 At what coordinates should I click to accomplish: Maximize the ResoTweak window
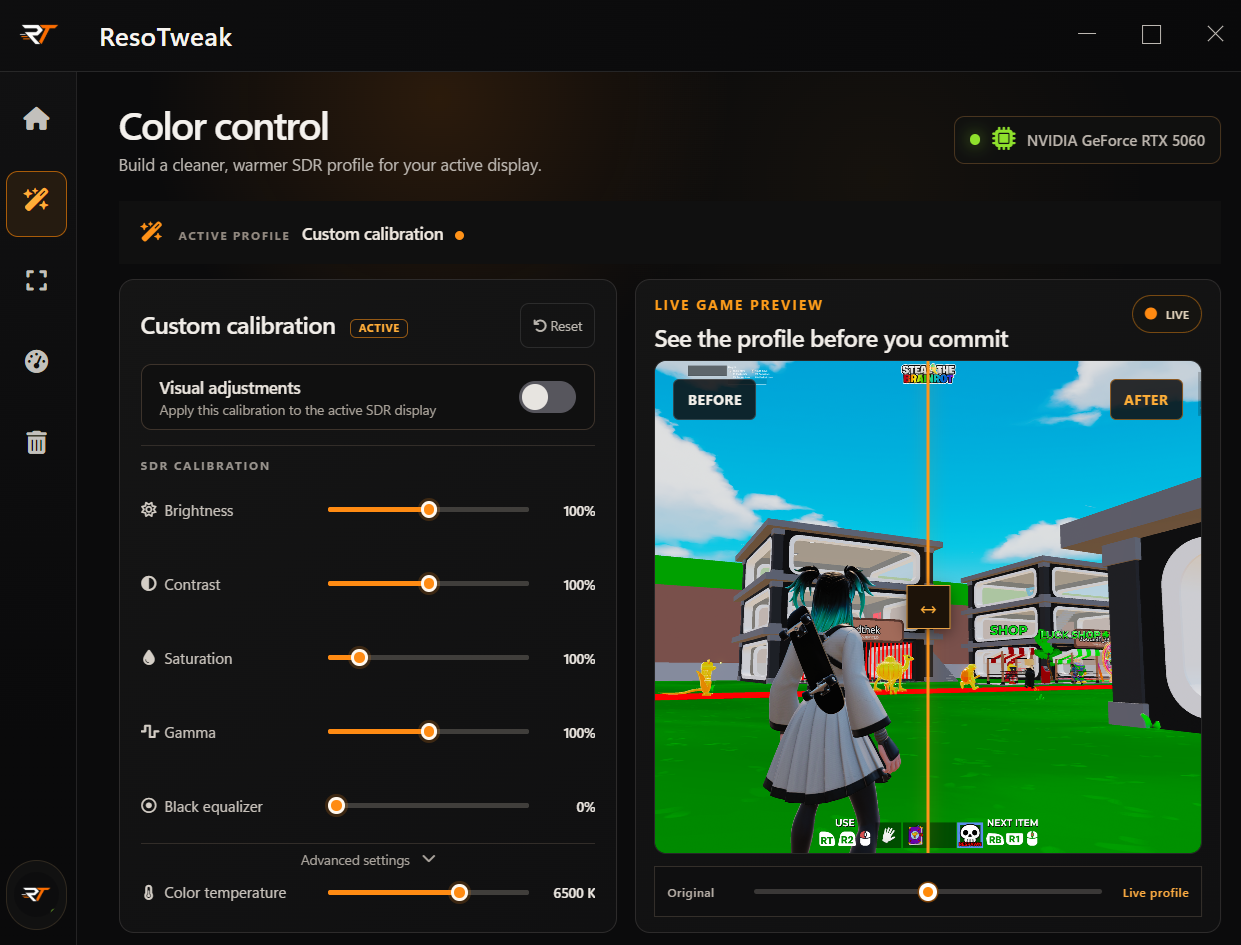click(x=1151, y=34)
